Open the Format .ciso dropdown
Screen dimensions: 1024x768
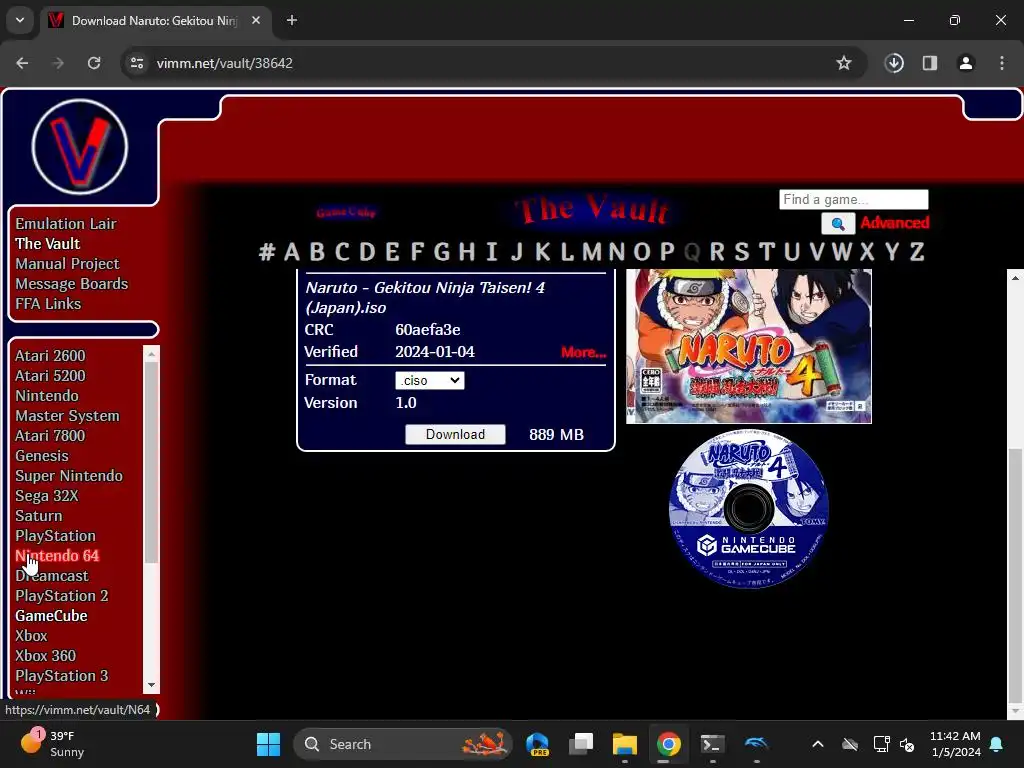pyautogui.click(x=430, y=380)
